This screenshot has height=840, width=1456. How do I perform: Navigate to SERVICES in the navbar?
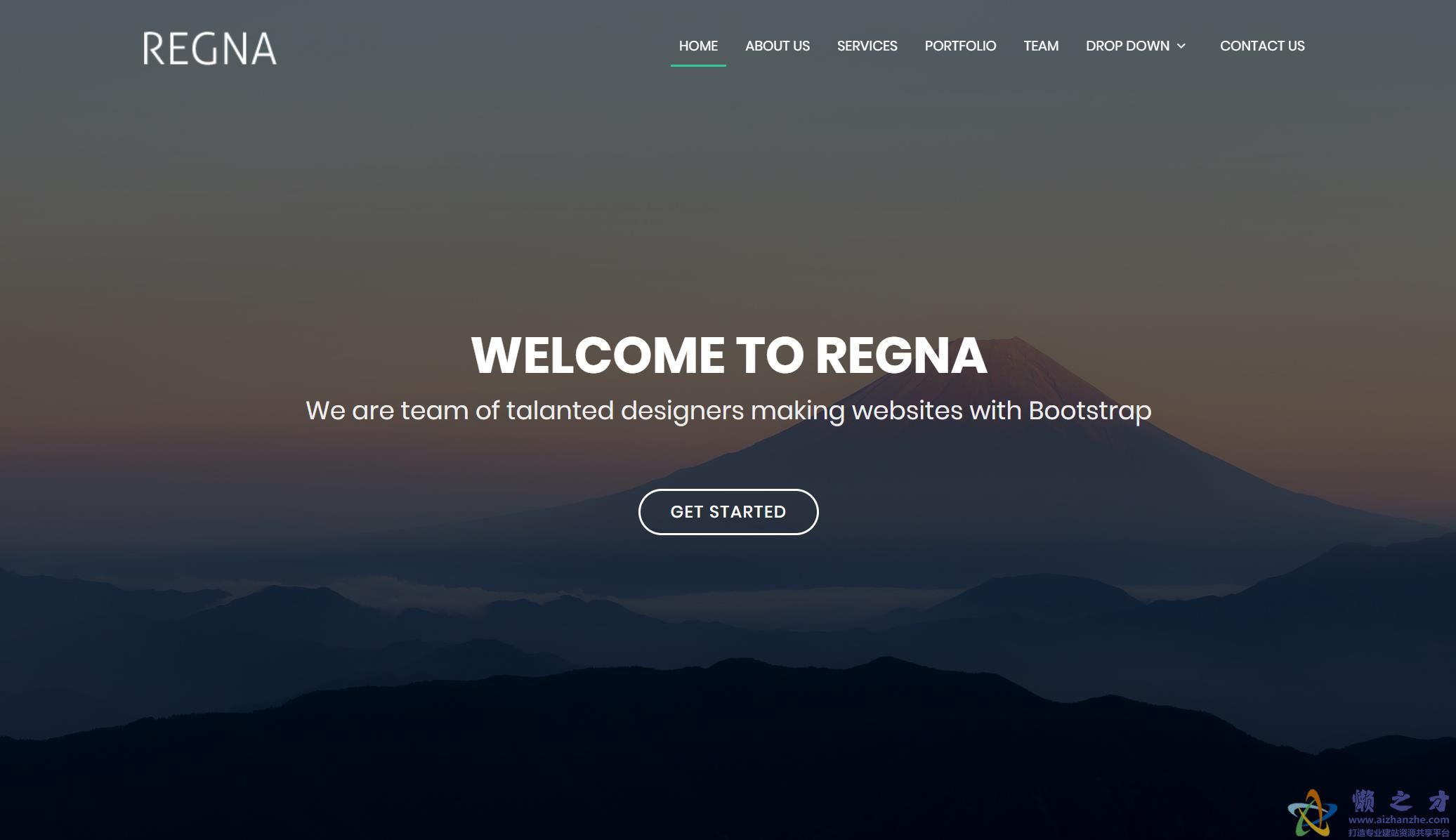[x=867, y=46]
